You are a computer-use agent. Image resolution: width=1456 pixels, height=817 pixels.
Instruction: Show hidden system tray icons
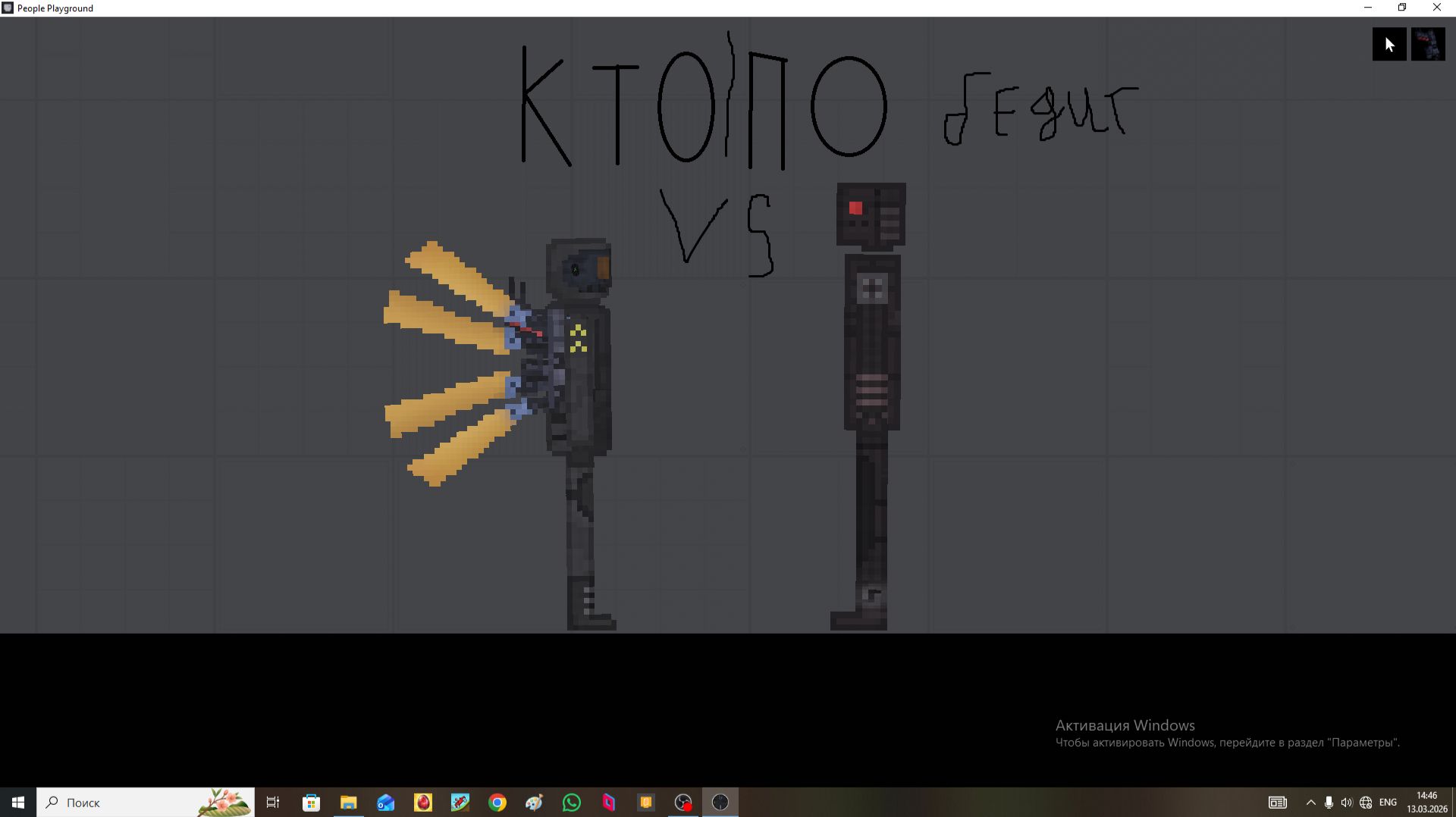[1310, 802]
